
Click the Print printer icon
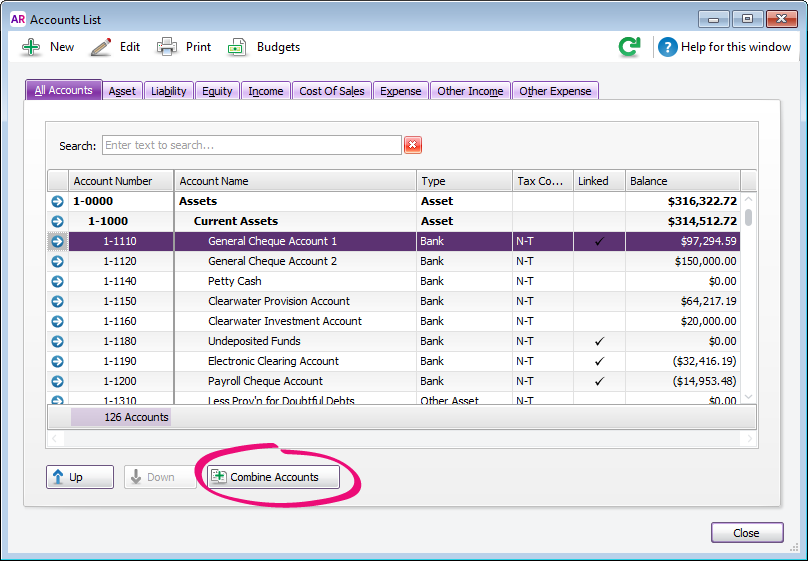(167, 47)
